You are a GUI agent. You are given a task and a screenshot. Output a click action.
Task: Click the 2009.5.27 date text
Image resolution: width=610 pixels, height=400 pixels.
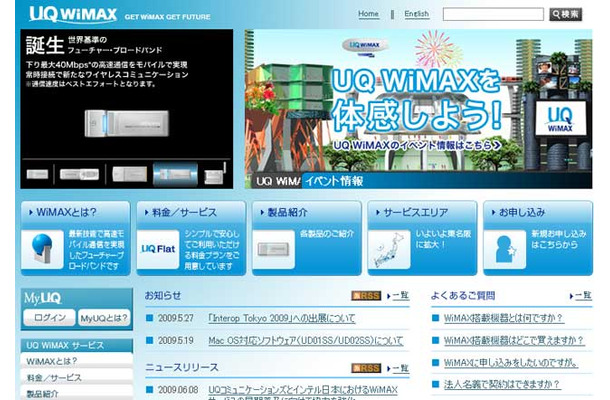(175, 318)
